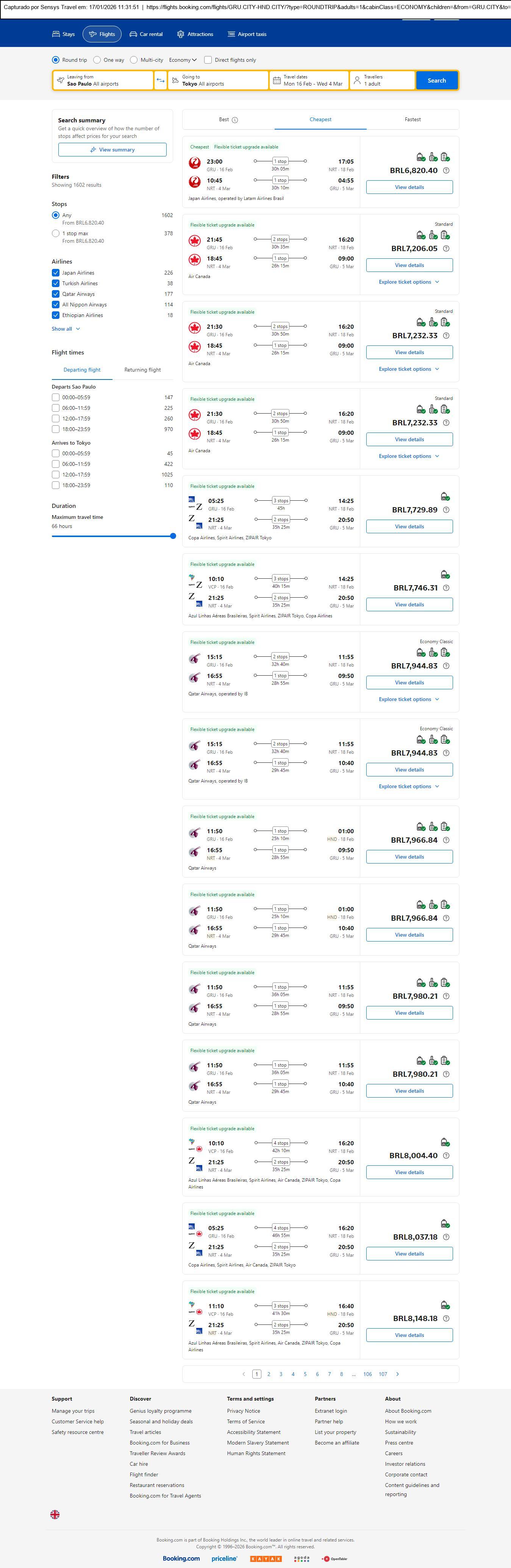Enable the Direct flights only checkbox

point(208,60)
